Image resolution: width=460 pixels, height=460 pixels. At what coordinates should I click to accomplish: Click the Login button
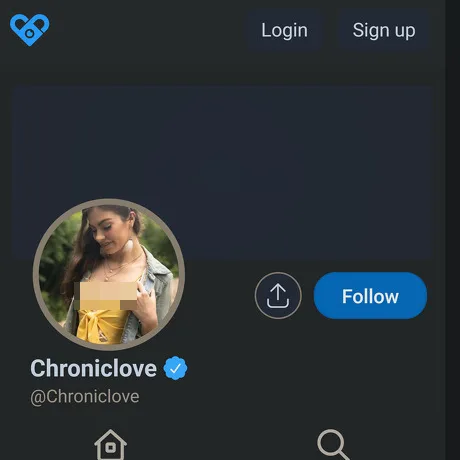284,30
